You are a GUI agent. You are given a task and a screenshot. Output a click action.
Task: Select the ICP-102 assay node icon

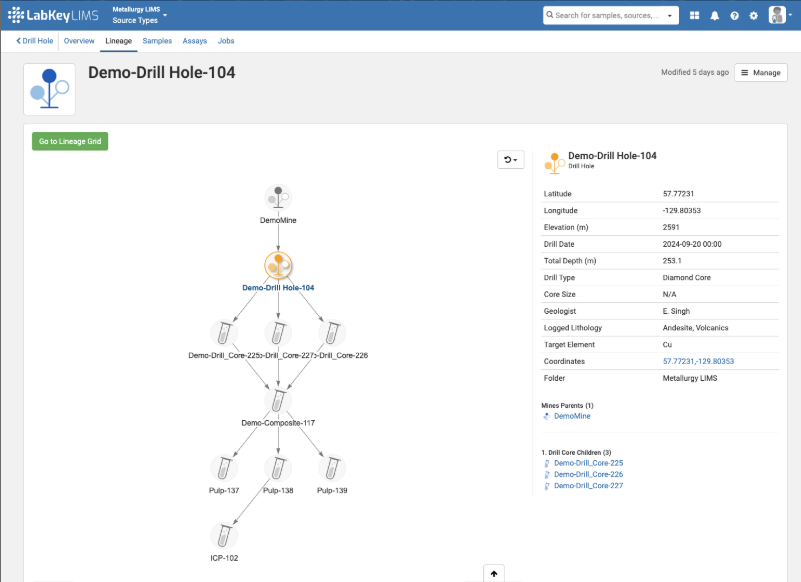click(x=223, y=535)
